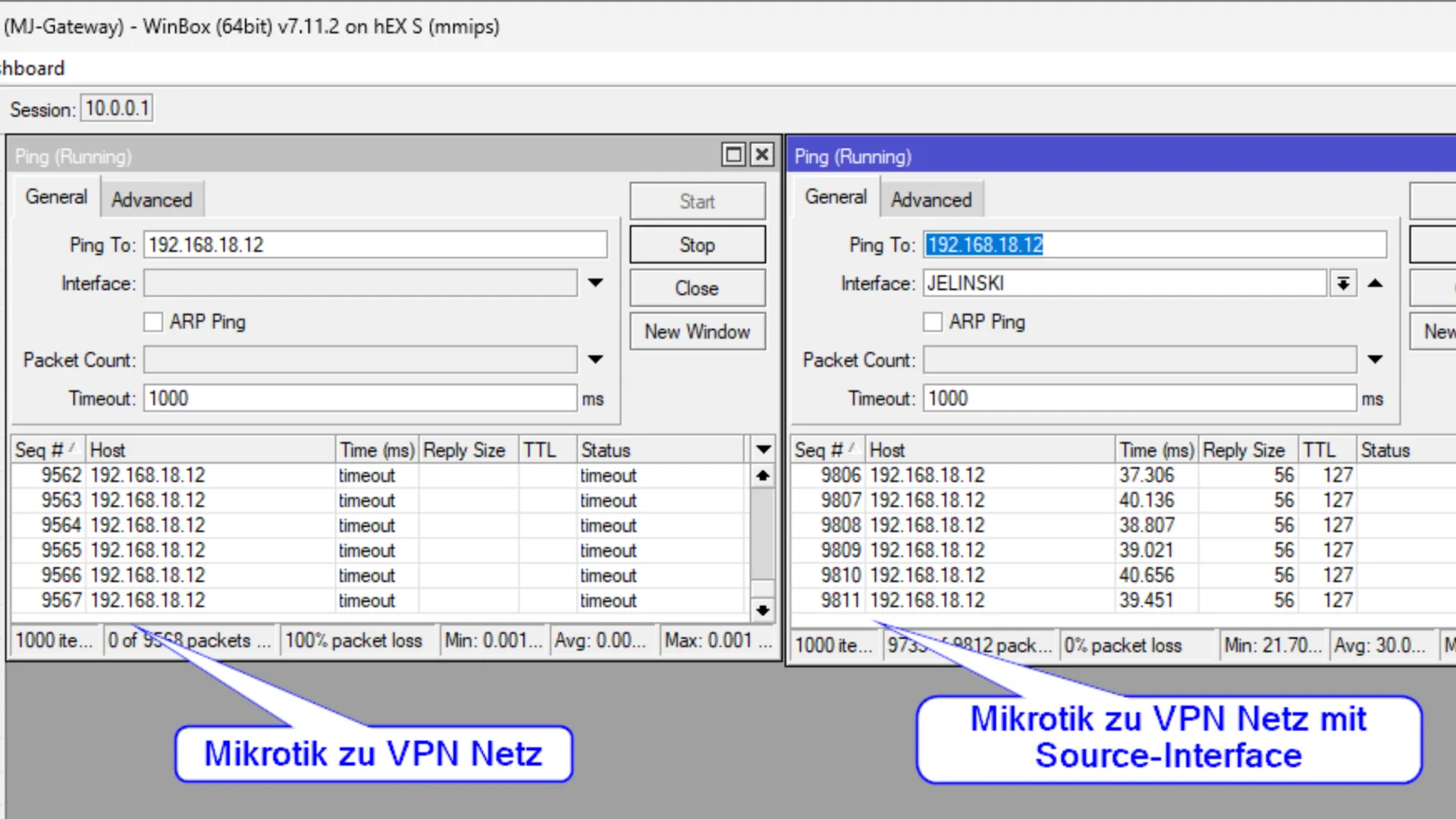1456x819 pixels.
Task: Select row with Seq 9808 in right table
Action: [x=1124, y=526]
